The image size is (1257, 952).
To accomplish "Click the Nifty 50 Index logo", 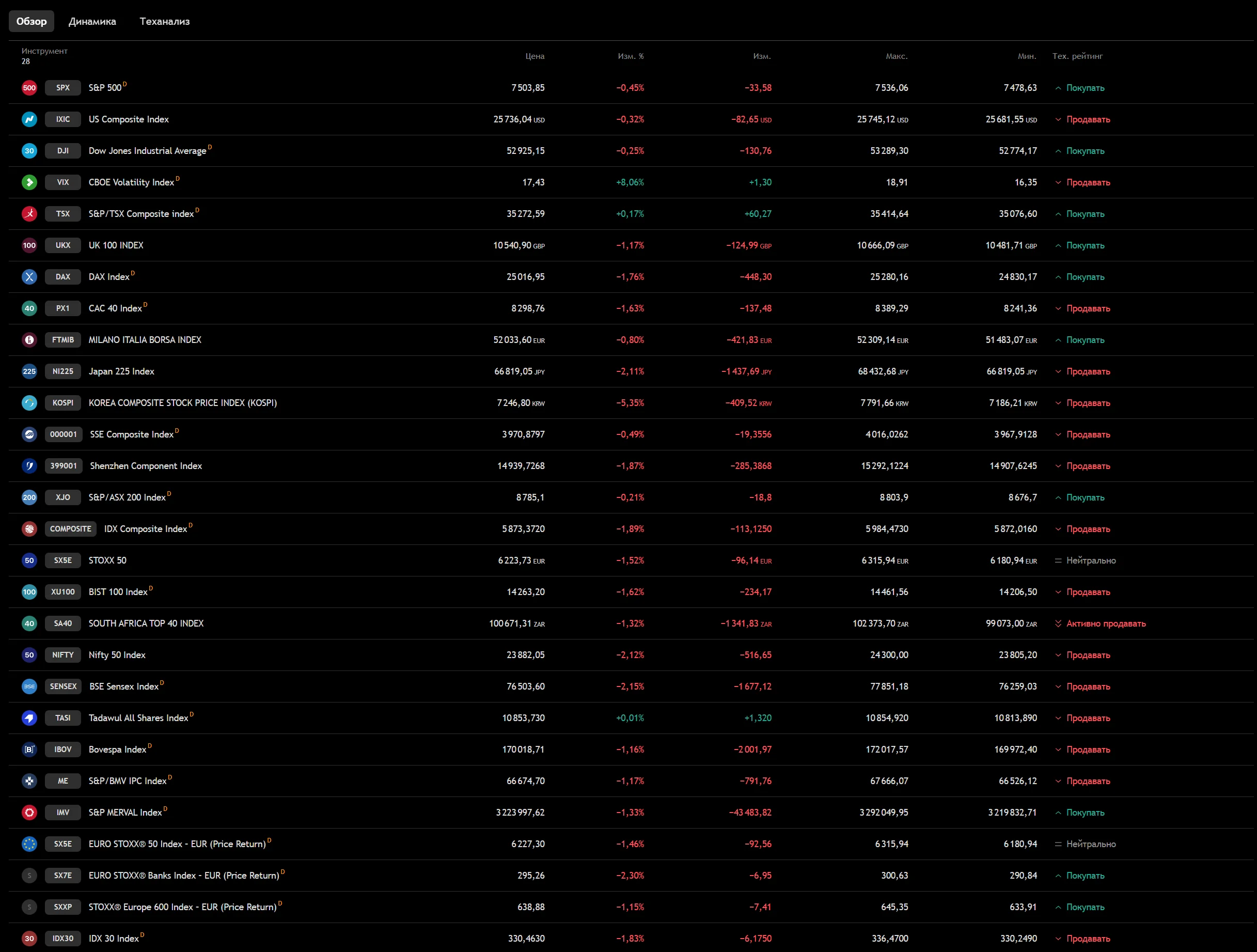I will click(x=29, y=656).
